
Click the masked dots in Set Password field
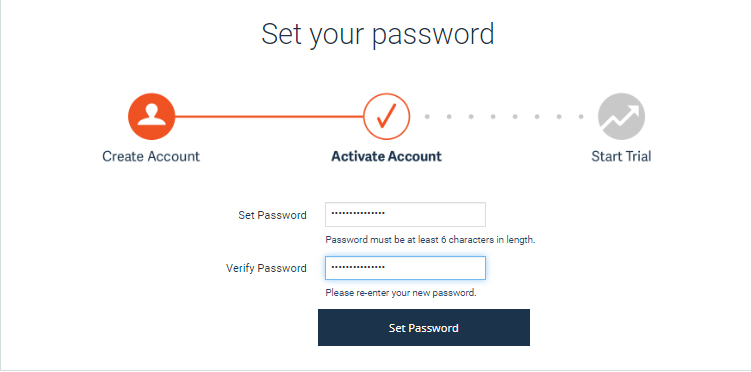click(x=358, y=214)
